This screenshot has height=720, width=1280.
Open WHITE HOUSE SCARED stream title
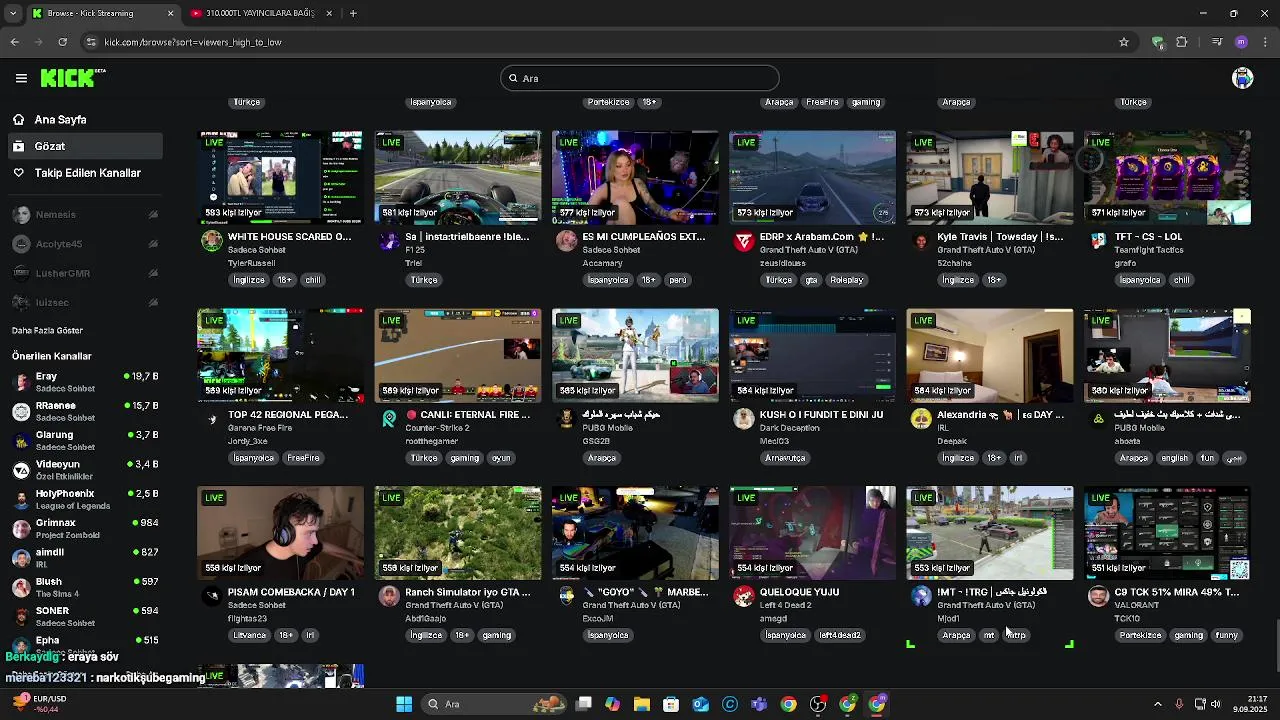290,237
